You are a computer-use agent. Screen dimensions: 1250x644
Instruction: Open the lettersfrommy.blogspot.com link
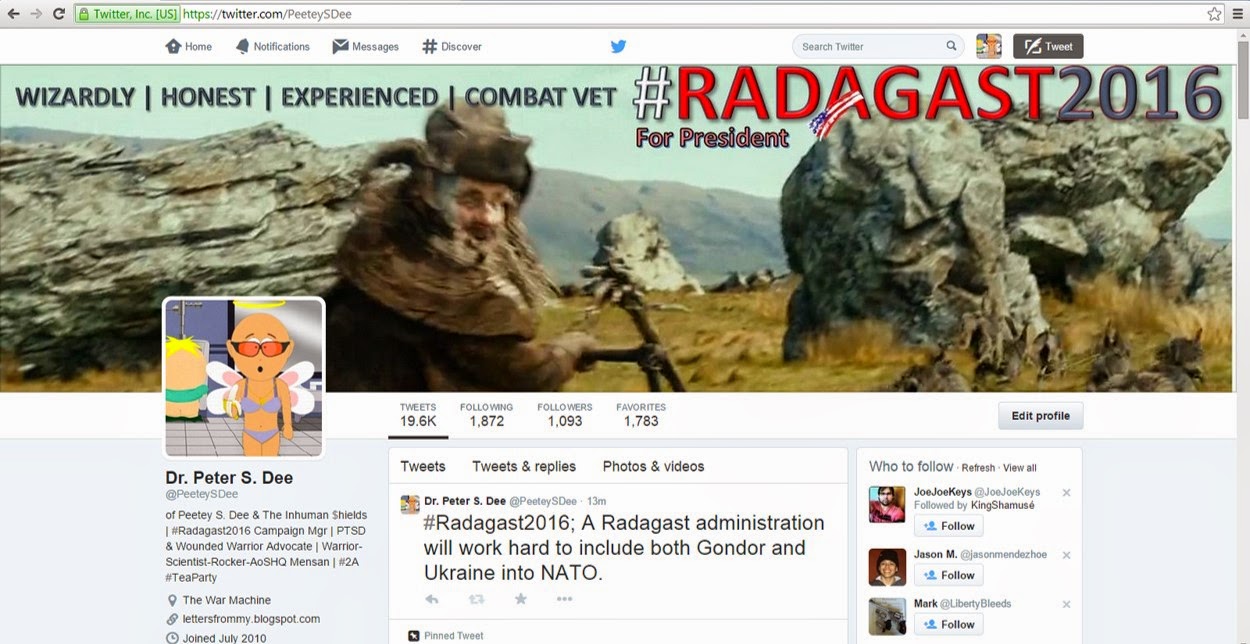click(x=251, y=619)
